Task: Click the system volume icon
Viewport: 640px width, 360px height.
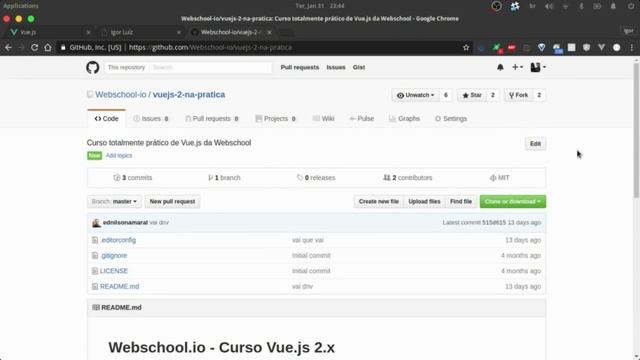Action: [x=549, y=6]
